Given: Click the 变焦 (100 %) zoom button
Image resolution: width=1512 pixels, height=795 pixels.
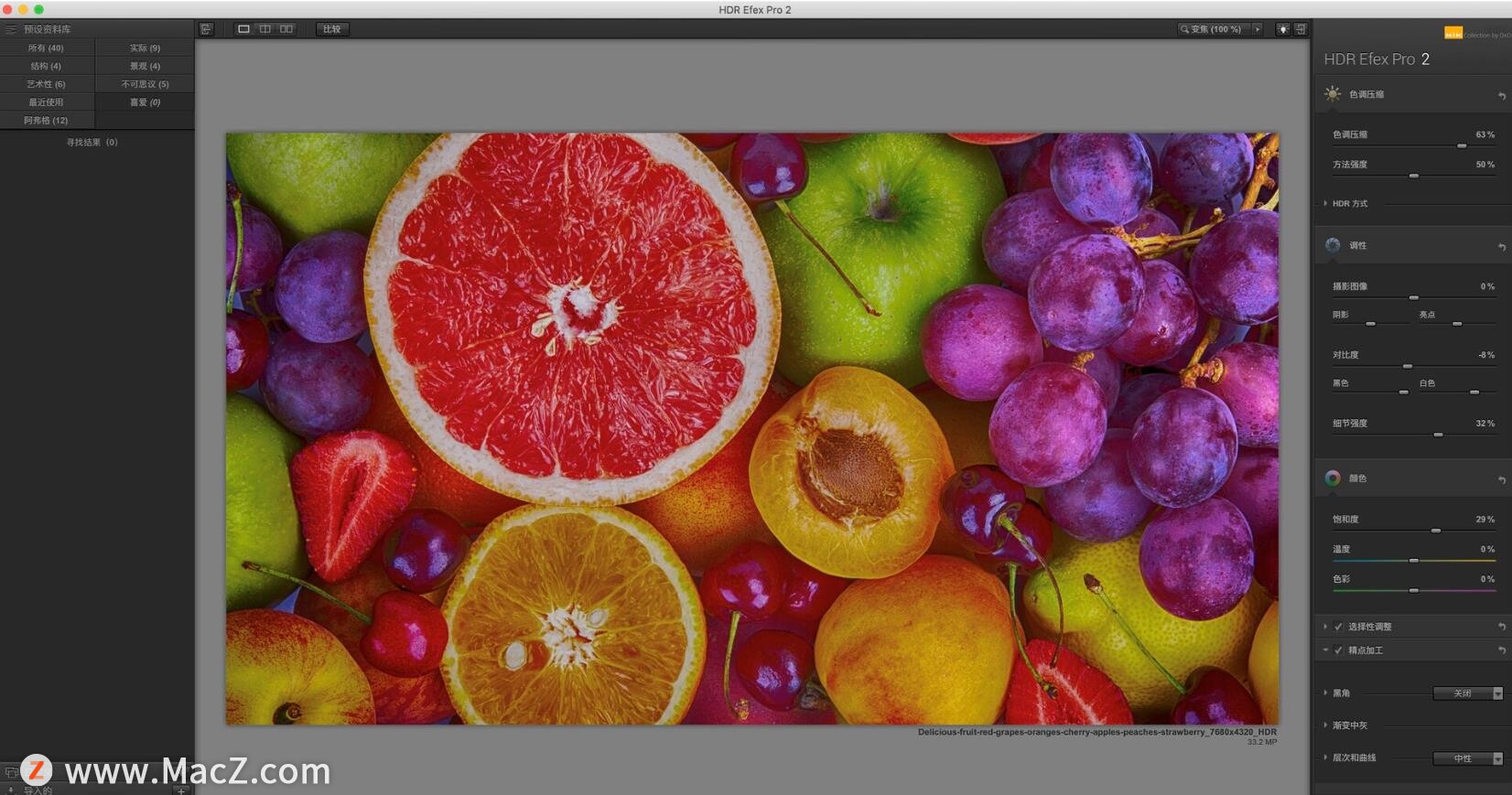Looking at the screenshot, I should click(1215, 29).
